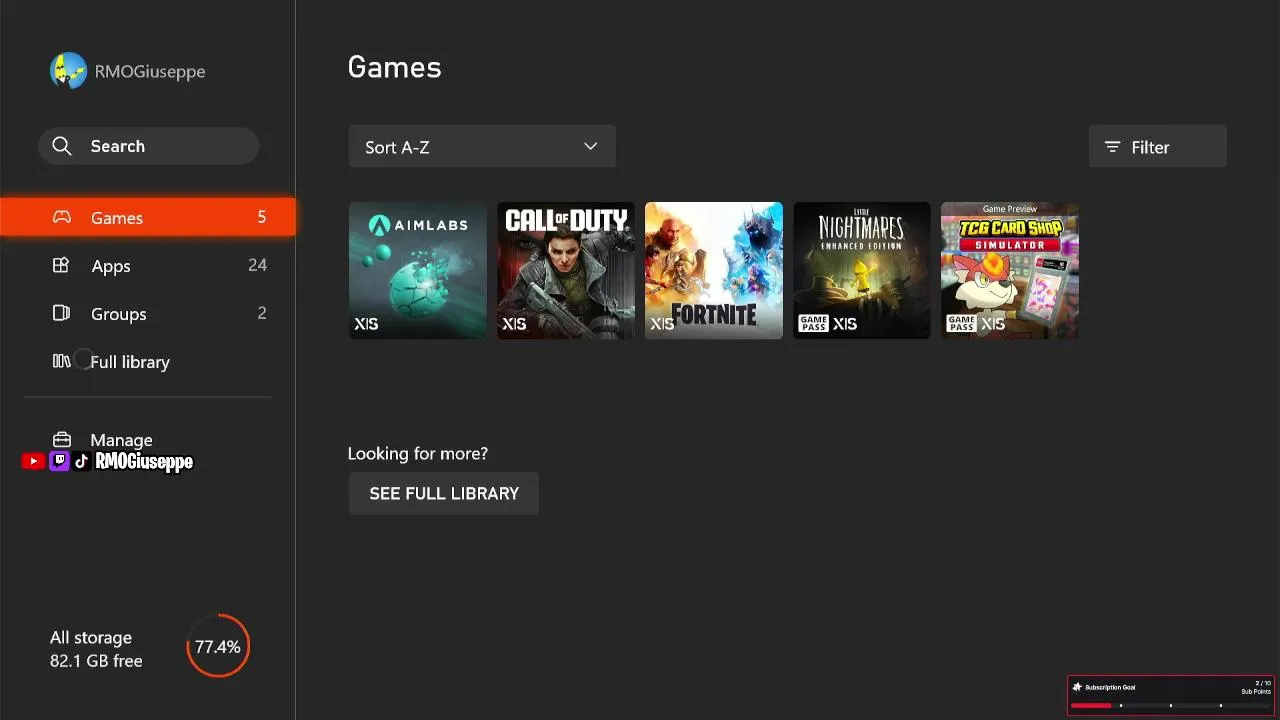Click the Search magnifier icon
1280x720 pixels.
click(62, 146)
